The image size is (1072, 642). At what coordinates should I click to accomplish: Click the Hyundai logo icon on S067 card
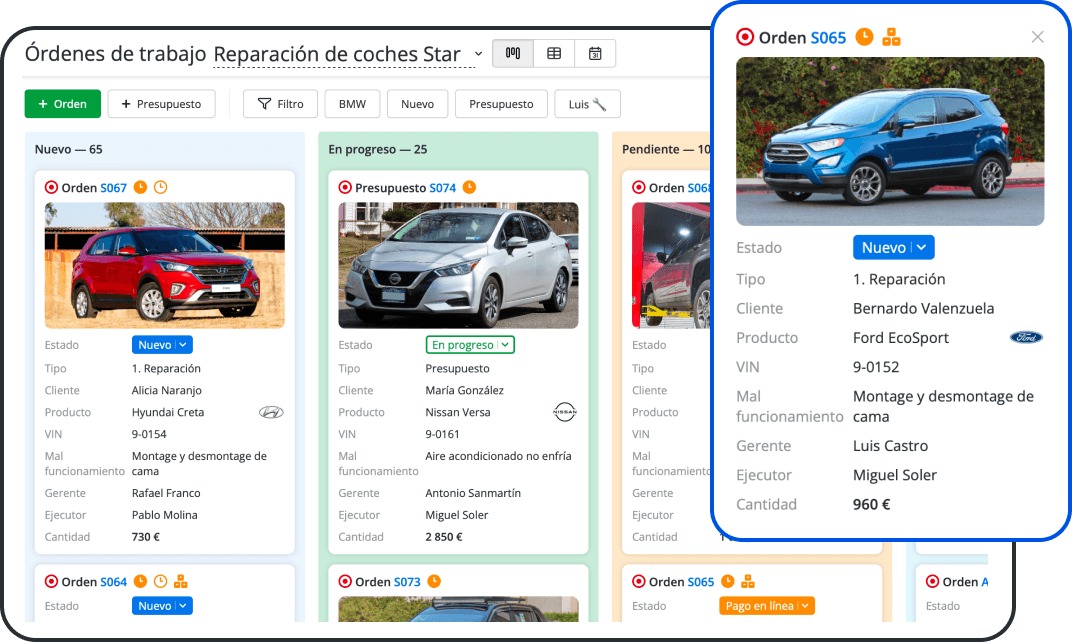click(x=271, y=412)
